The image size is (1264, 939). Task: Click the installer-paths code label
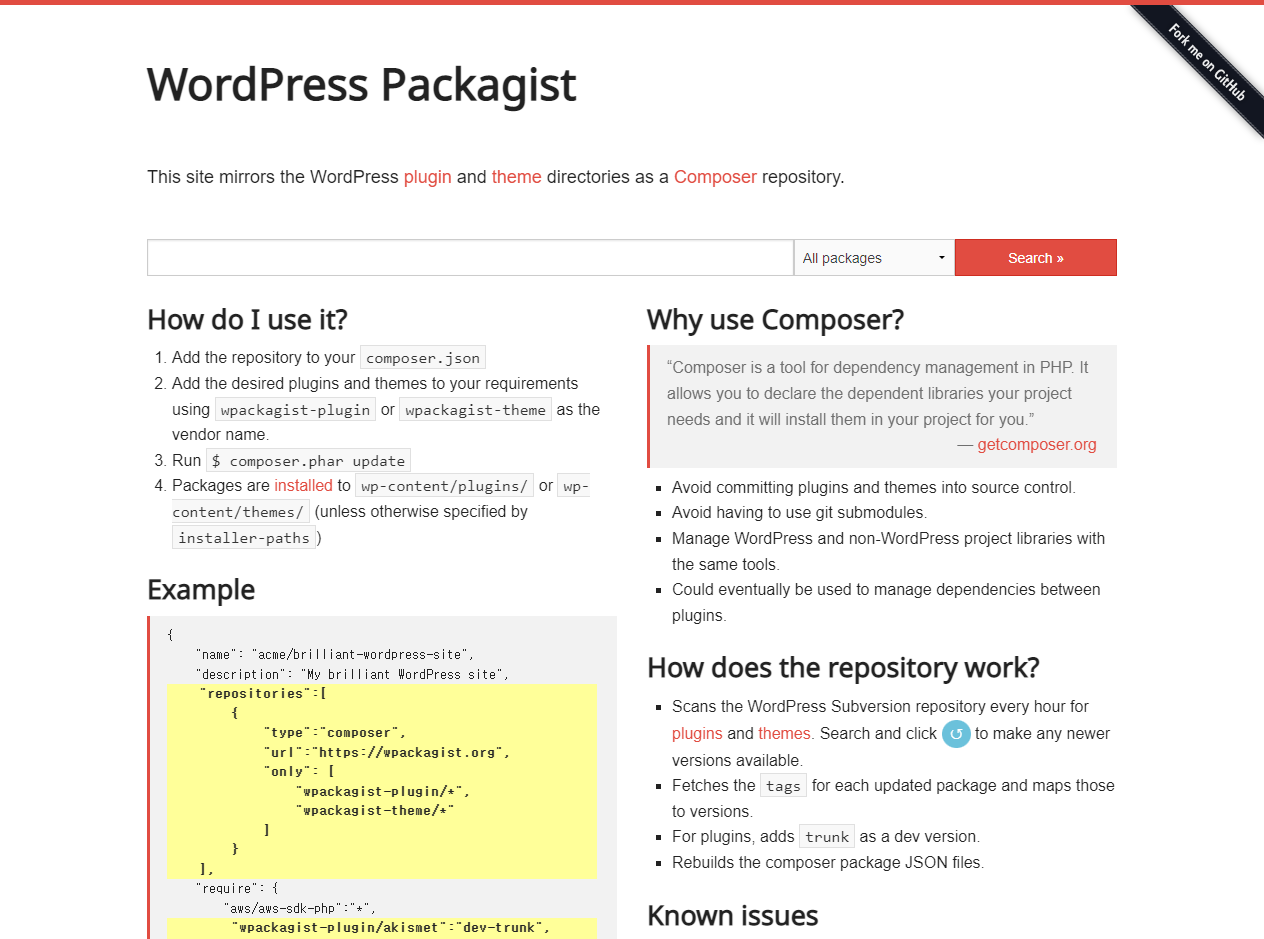pyautogui.click(x=244, y=538)
